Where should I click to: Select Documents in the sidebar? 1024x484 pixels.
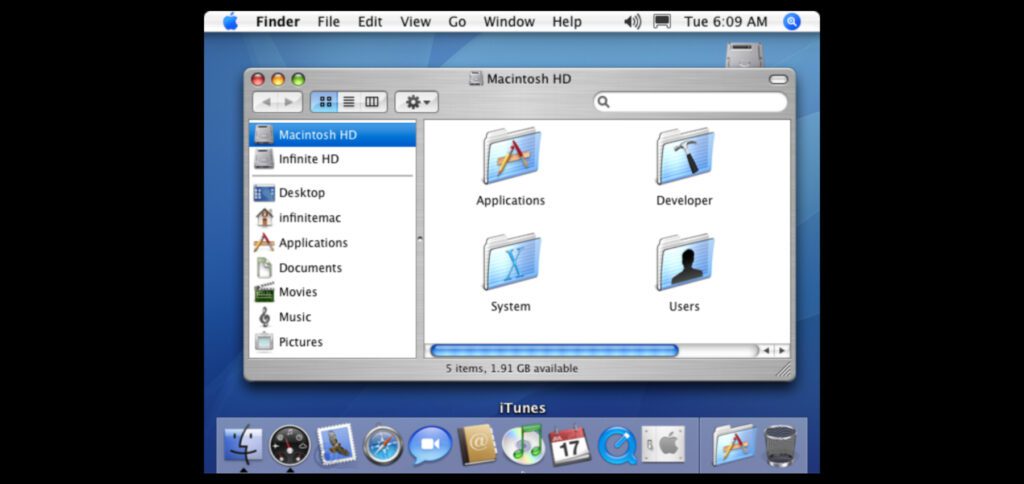tap(310, 268)
